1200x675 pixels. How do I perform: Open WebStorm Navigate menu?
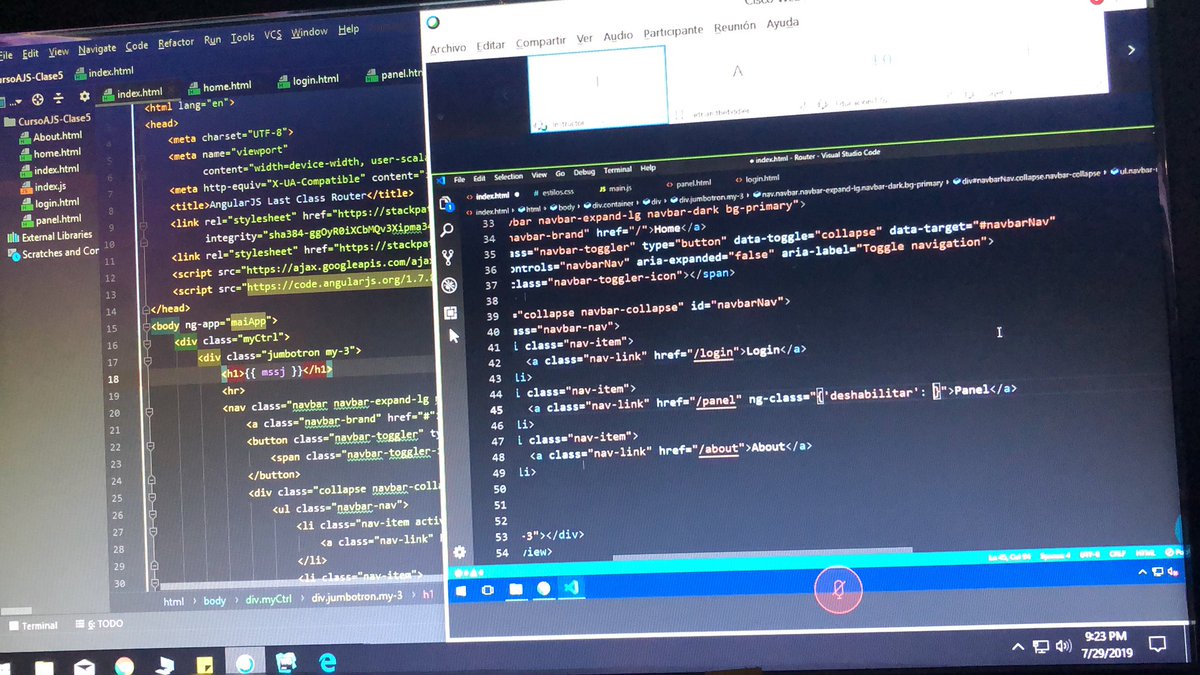[97, 48]
